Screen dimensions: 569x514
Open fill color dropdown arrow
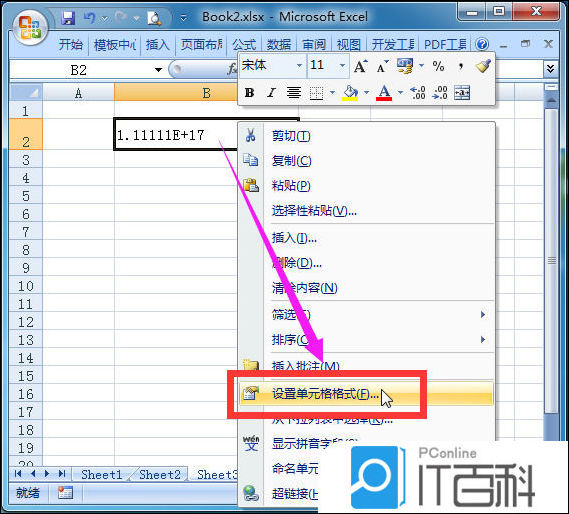[x=367, y=93]
